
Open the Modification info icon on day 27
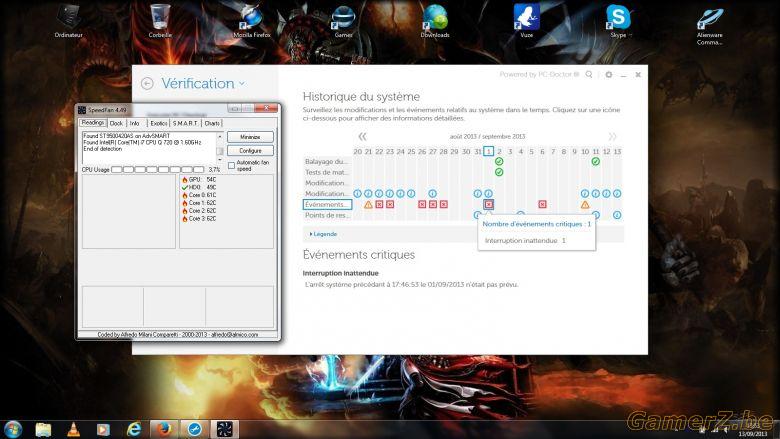[x=432, y=193]
